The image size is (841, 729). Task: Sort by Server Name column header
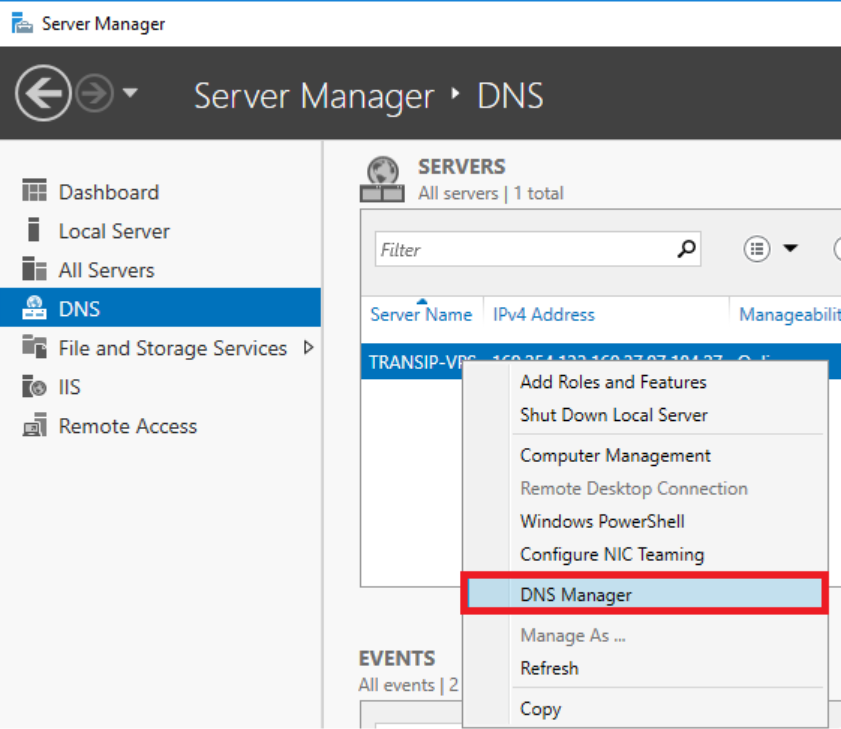click(x=420, y=315)
